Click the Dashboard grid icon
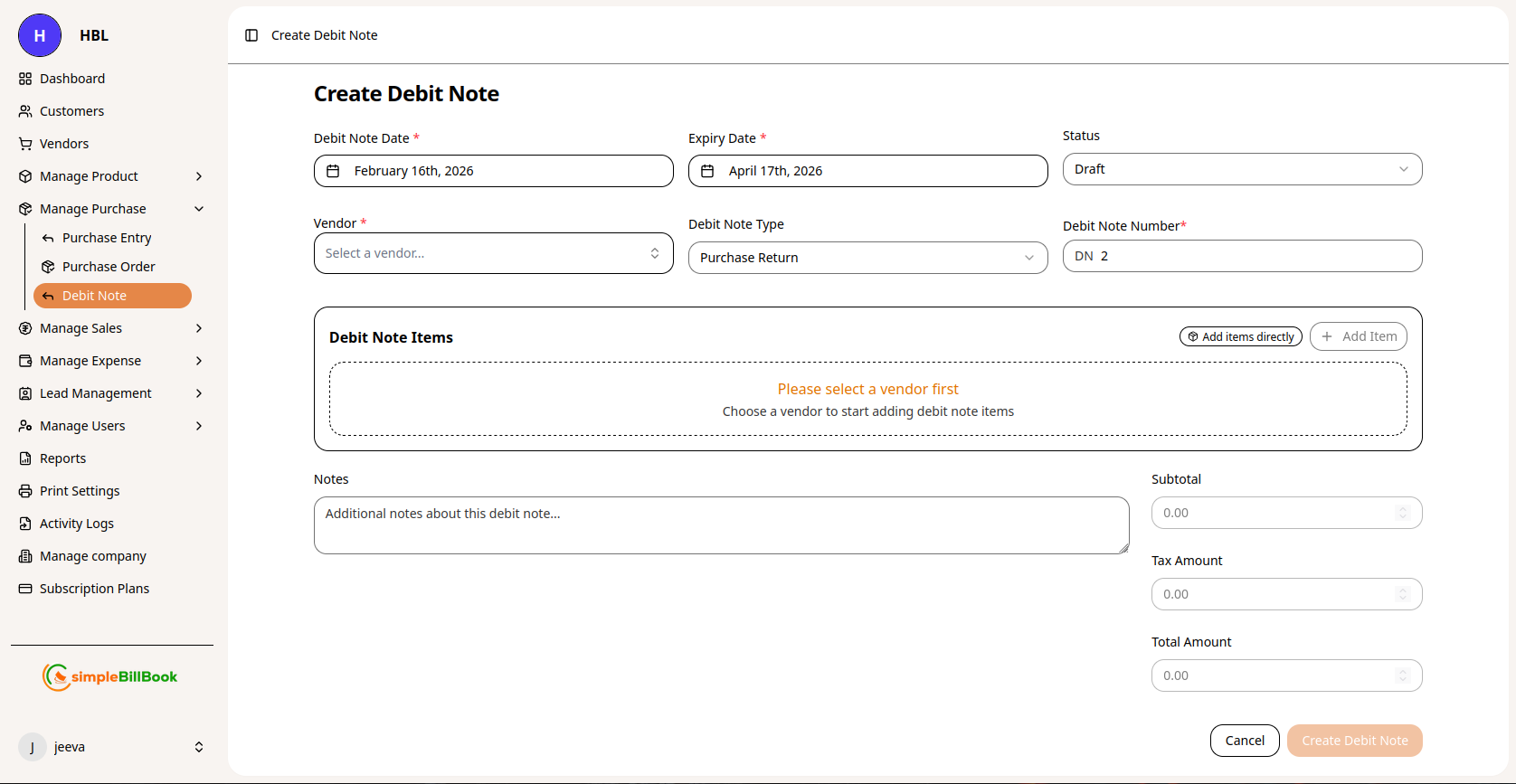 (25, 79)
